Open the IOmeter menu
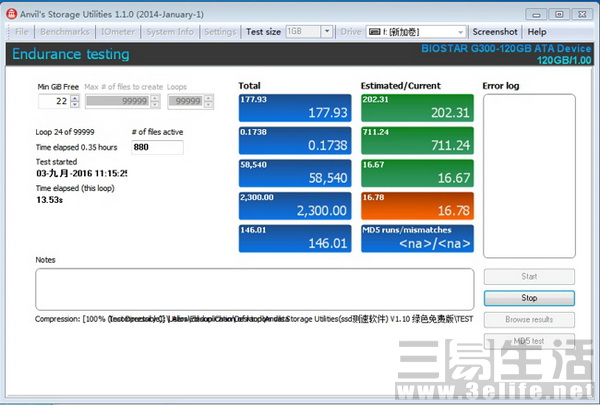600x405 pixels. pyautogui.click(x=118, y=32)
